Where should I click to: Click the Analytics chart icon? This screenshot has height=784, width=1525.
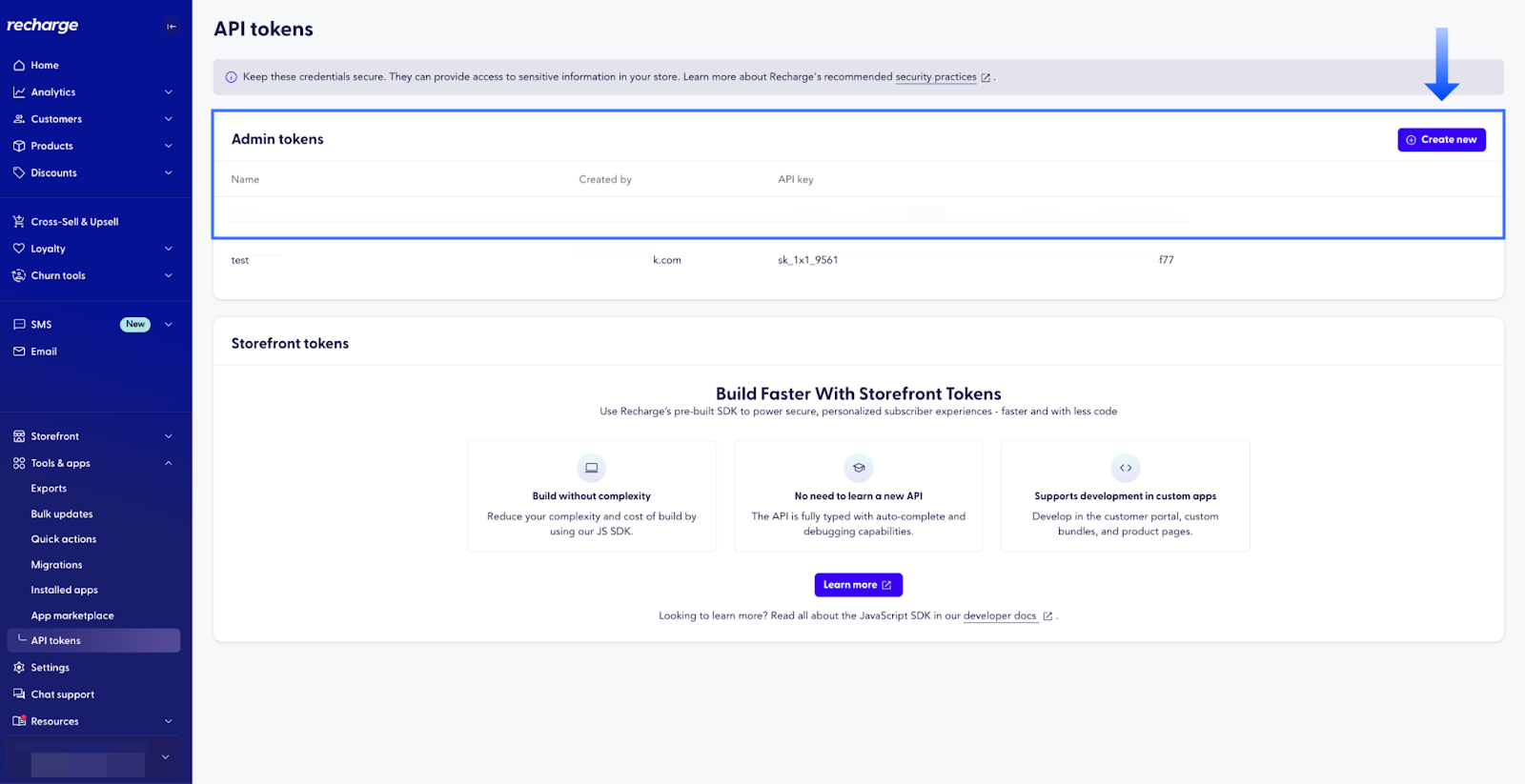19,92
